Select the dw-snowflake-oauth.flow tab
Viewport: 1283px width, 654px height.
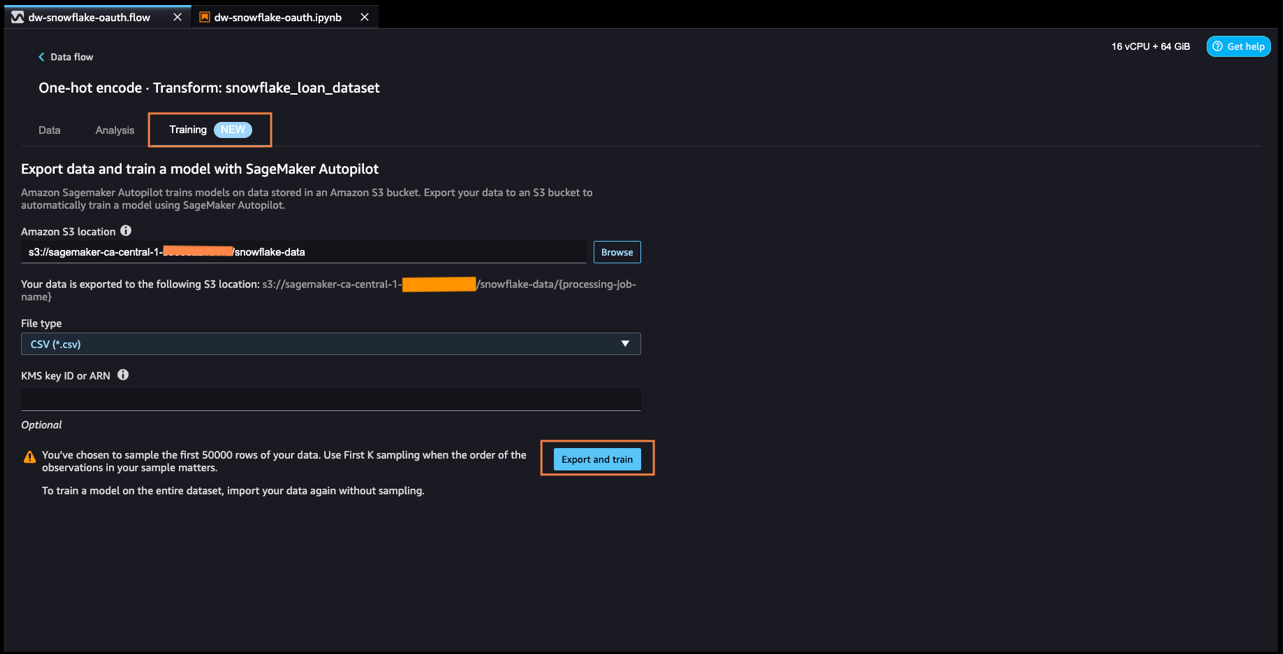pos(96,17)
